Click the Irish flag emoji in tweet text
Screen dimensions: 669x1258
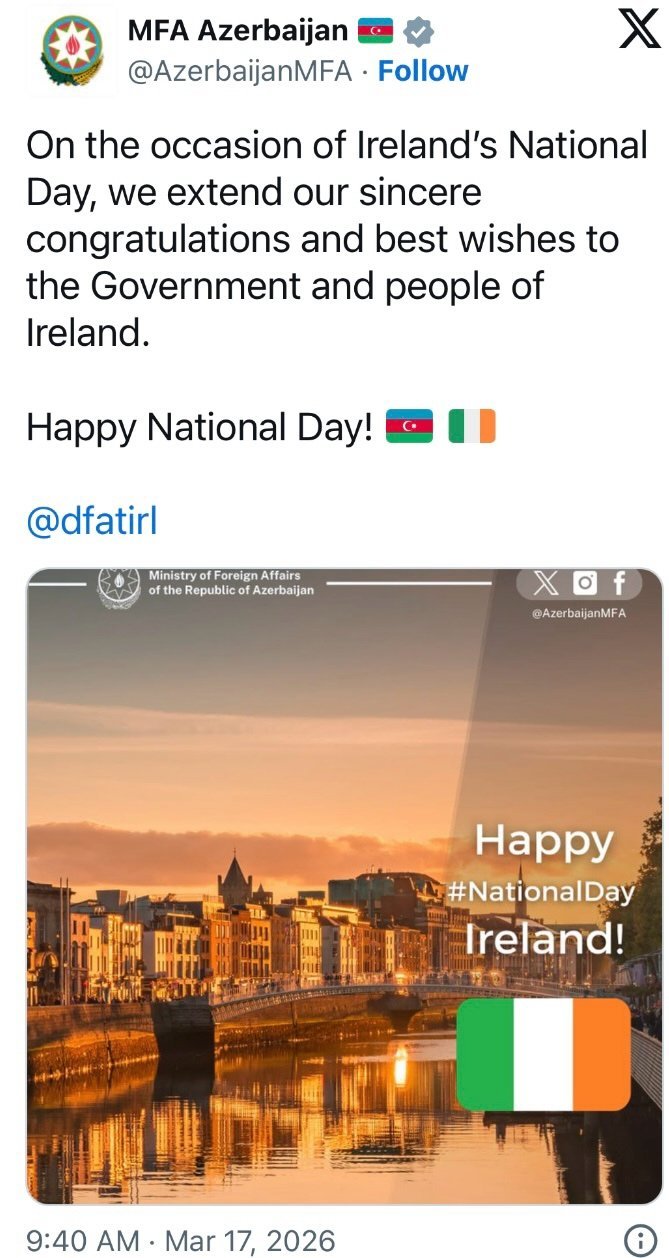click(472, 427)
